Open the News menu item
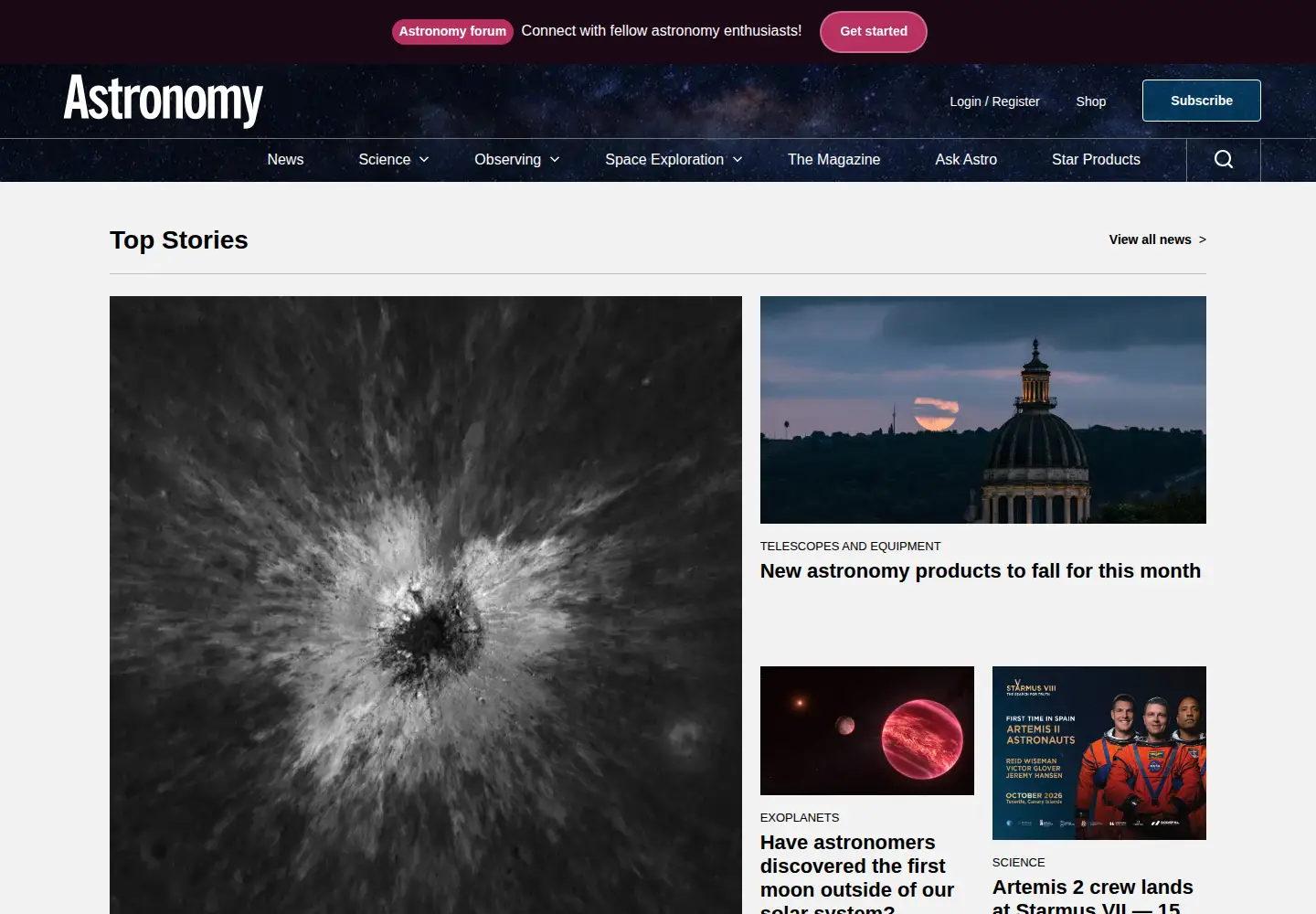 click(x=285, y=160)
